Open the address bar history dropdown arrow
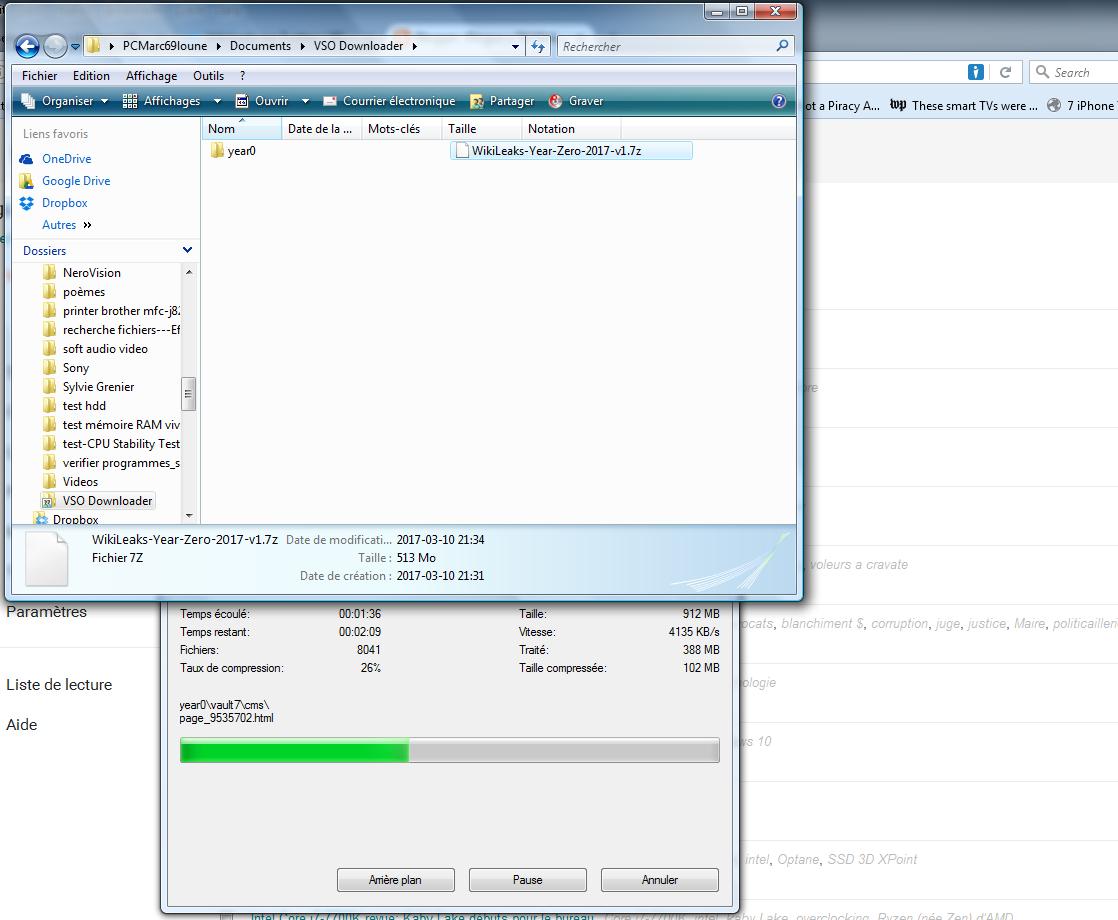The image size is (1118, 920). coord(516,46)
